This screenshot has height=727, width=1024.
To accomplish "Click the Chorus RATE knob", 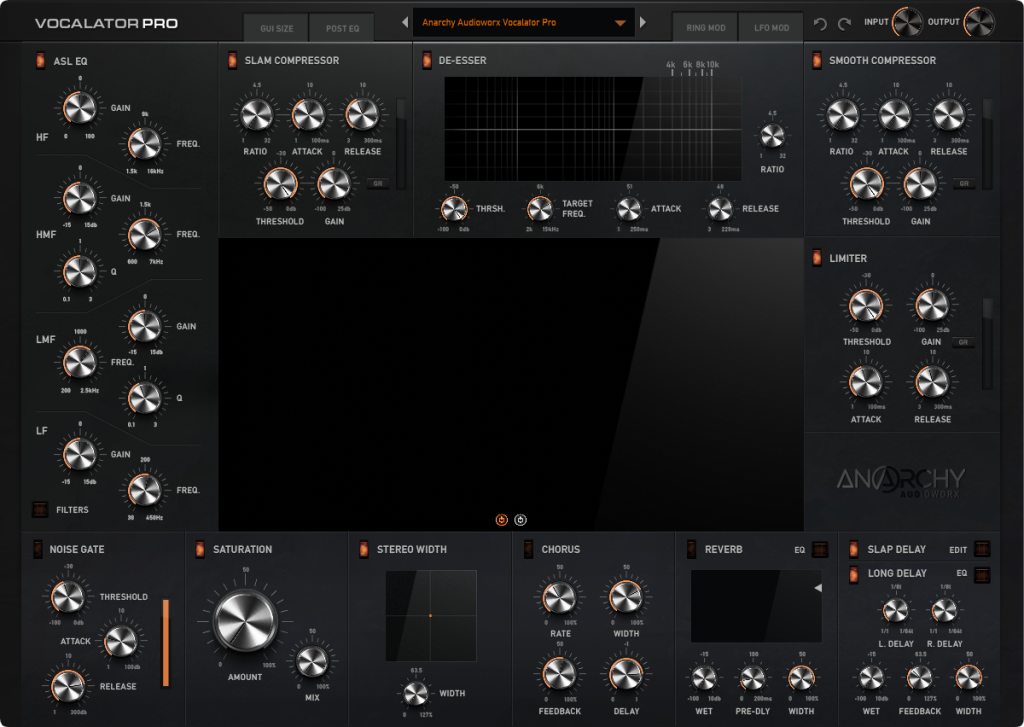I will 560,598.
